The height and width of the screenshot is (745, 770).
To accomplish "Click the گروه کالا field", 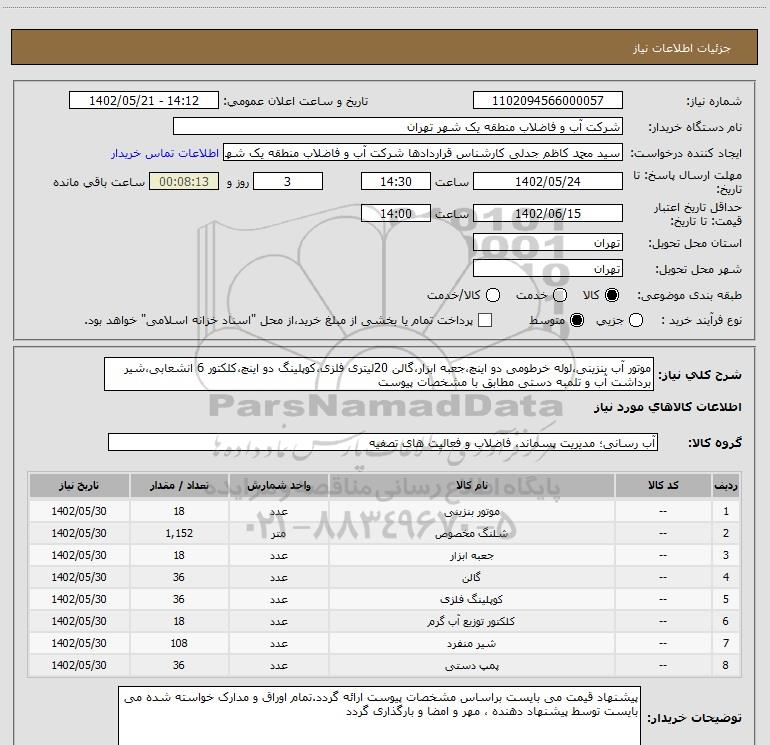I will point(383,442).
